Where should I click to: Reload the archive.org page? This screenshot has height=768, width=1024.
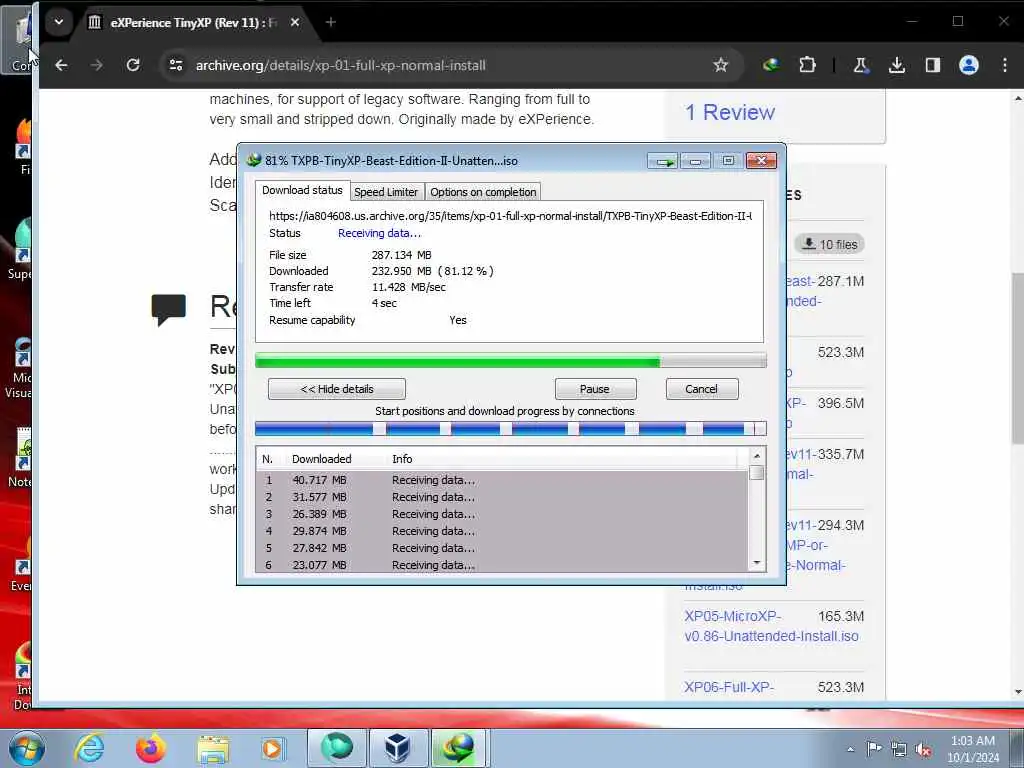[133, 65]
